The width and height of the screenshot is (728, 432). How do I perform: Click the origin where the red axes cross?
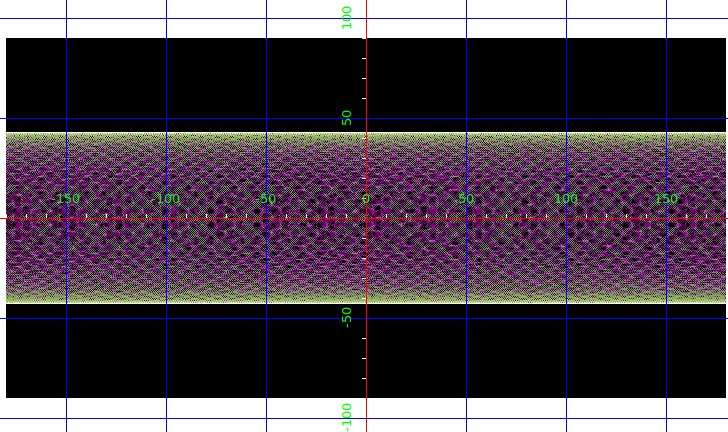pos(366,218)
